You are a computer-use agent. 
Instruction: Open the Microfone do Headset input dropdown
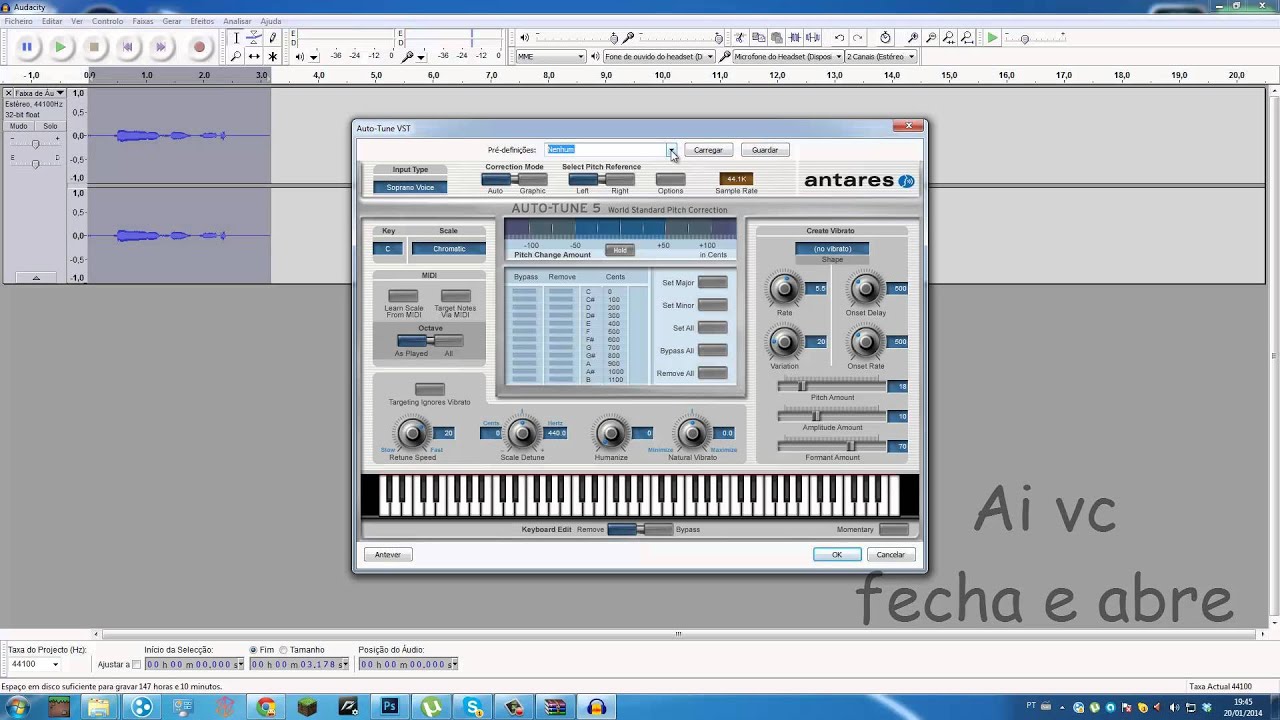click(788, 57)
